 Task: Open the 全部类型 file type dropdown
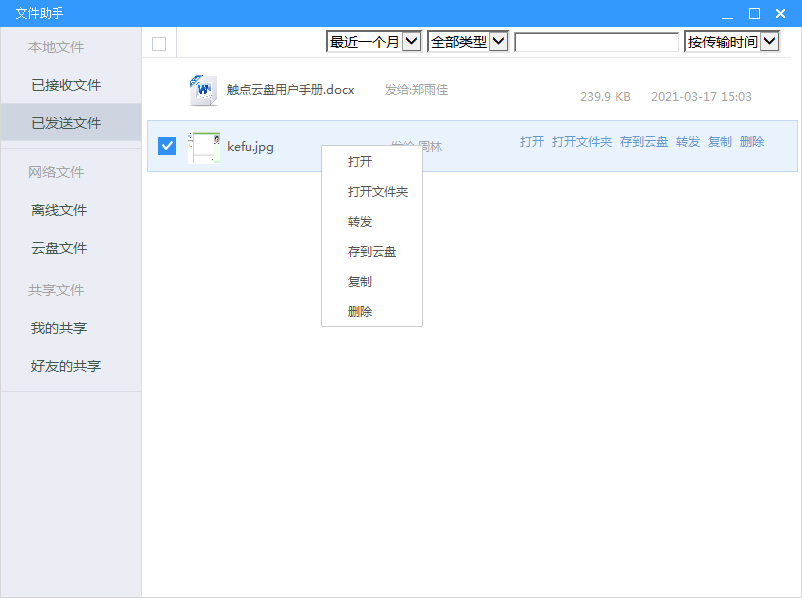(468, 42)
